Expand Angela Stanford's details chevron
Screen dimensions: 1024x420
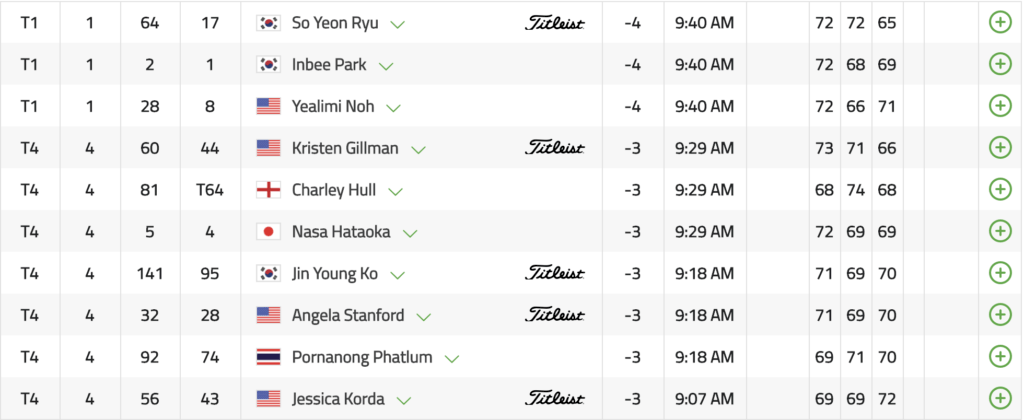[x=424, y=316]
